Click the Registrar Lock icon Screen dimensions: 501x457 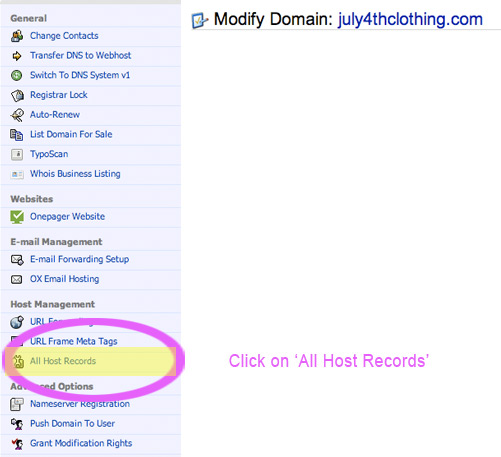(x=17, y=95)
